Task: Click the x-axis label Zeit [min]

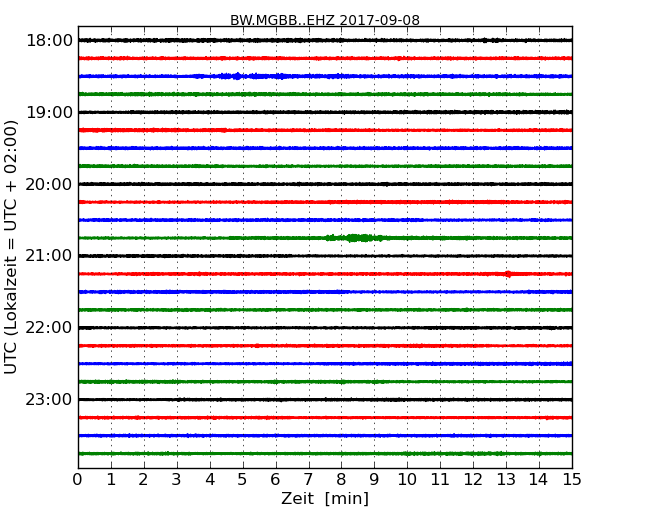Action: [325, 498]
